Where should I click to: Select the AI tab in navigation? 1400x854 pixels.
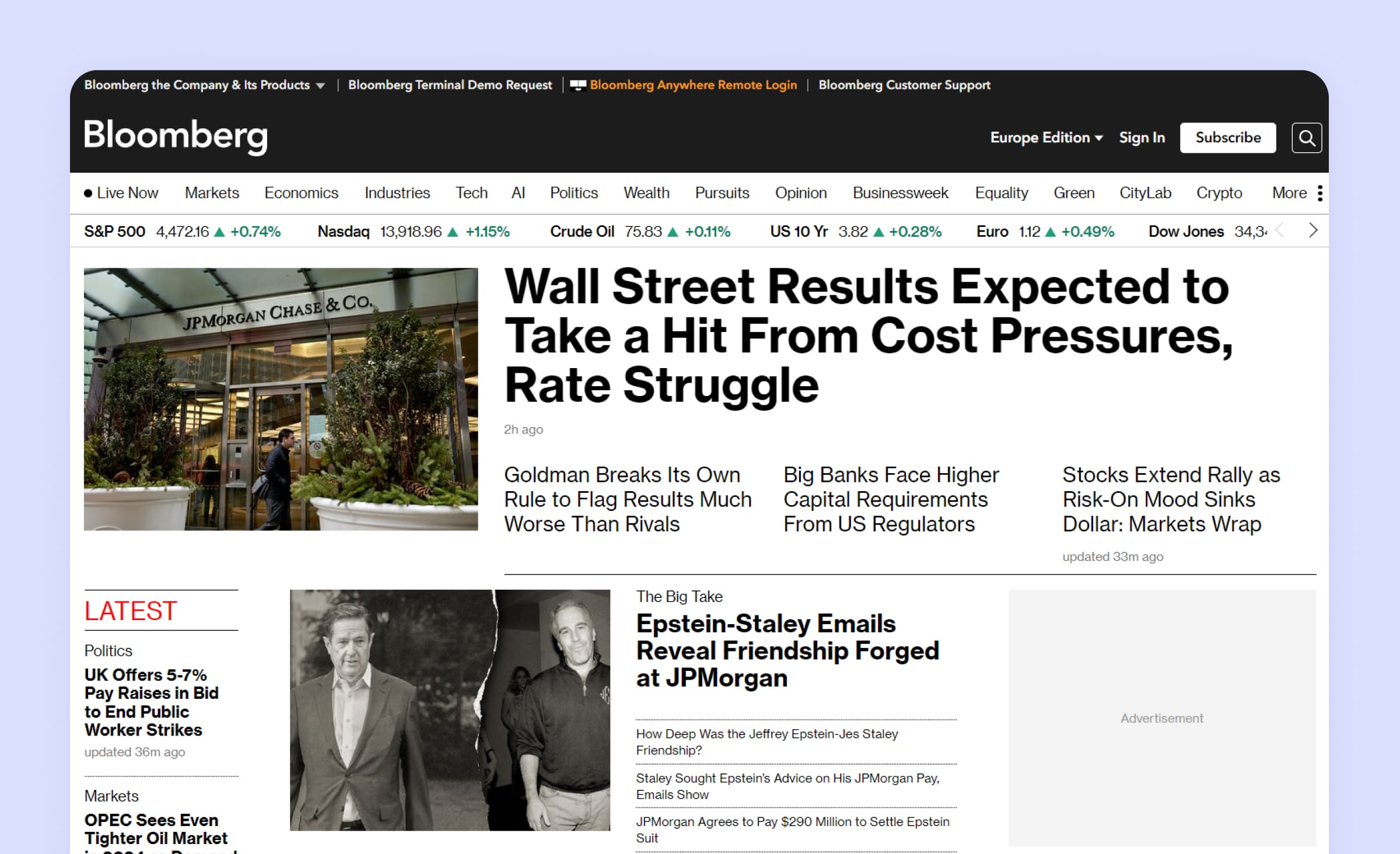[520, 192]
